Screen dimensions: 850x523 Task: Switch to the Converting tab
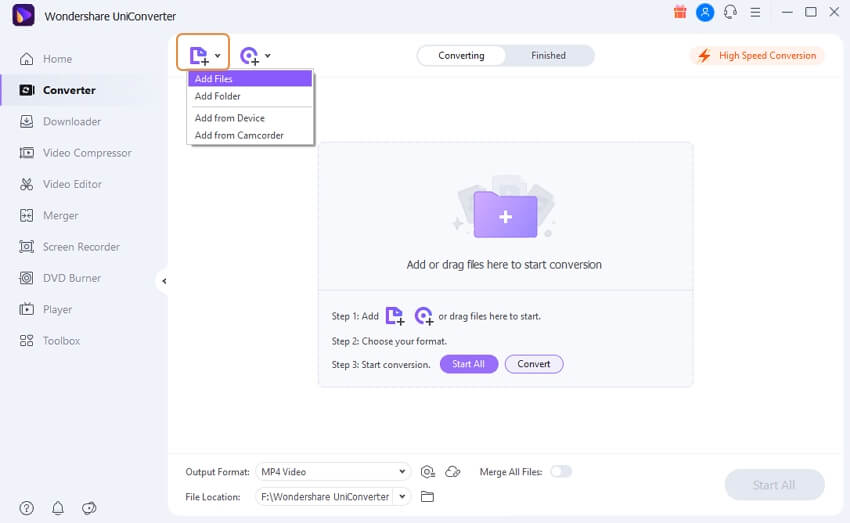[x=461, y=55]
